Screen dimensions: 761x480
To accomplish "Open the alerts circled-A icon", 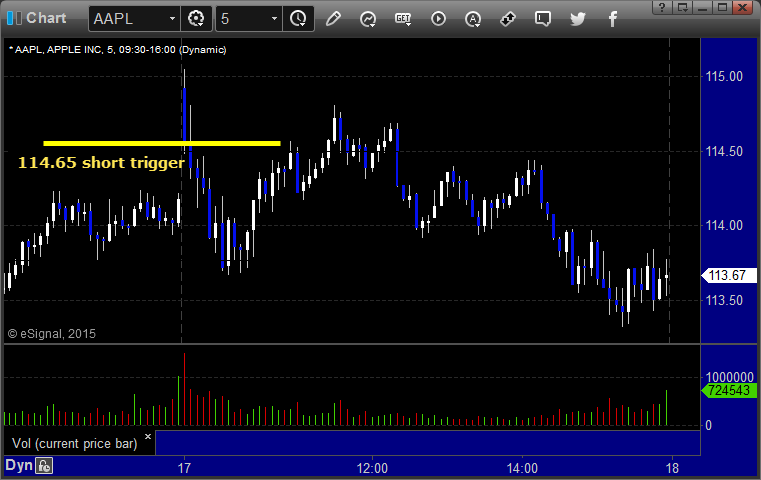I will pyautogui.click(x=473, y=19).
